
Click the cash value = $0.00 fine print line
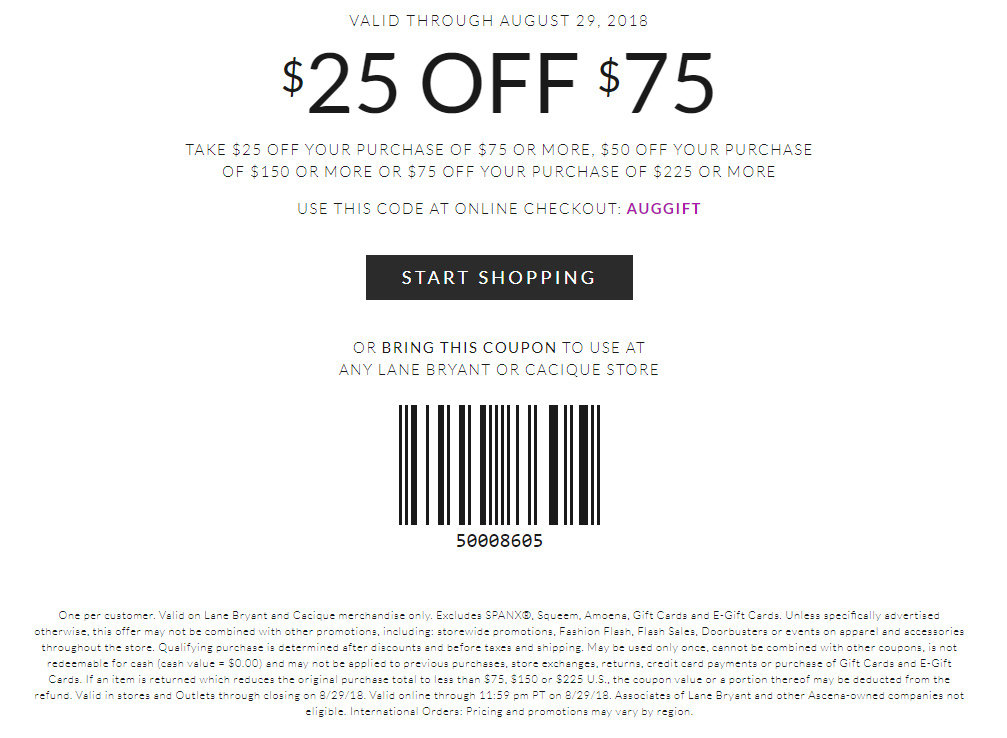tap(499, 663)
